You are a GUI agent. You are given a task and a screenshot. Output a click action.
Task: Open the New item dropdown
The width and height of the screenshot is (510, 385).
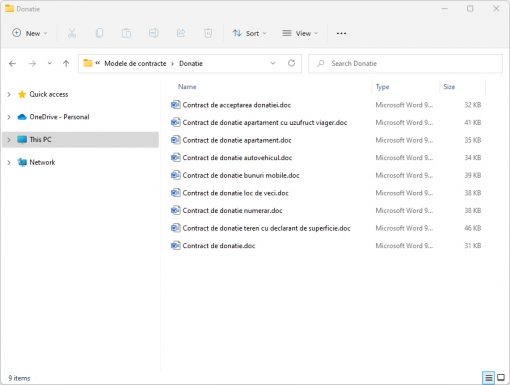[x=30, y=33]
